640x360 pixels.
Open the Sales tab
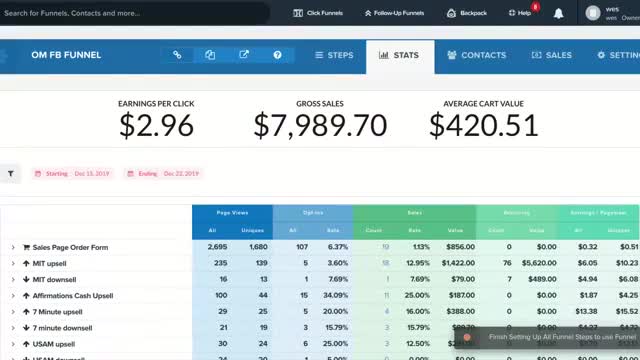tap(551, 55)
